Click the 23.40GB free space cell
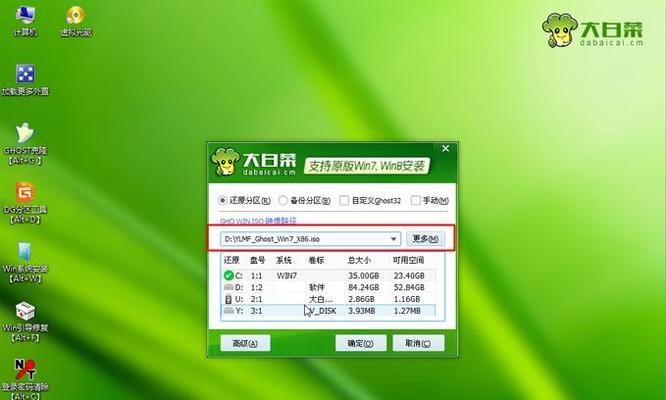 click(409, 276)
